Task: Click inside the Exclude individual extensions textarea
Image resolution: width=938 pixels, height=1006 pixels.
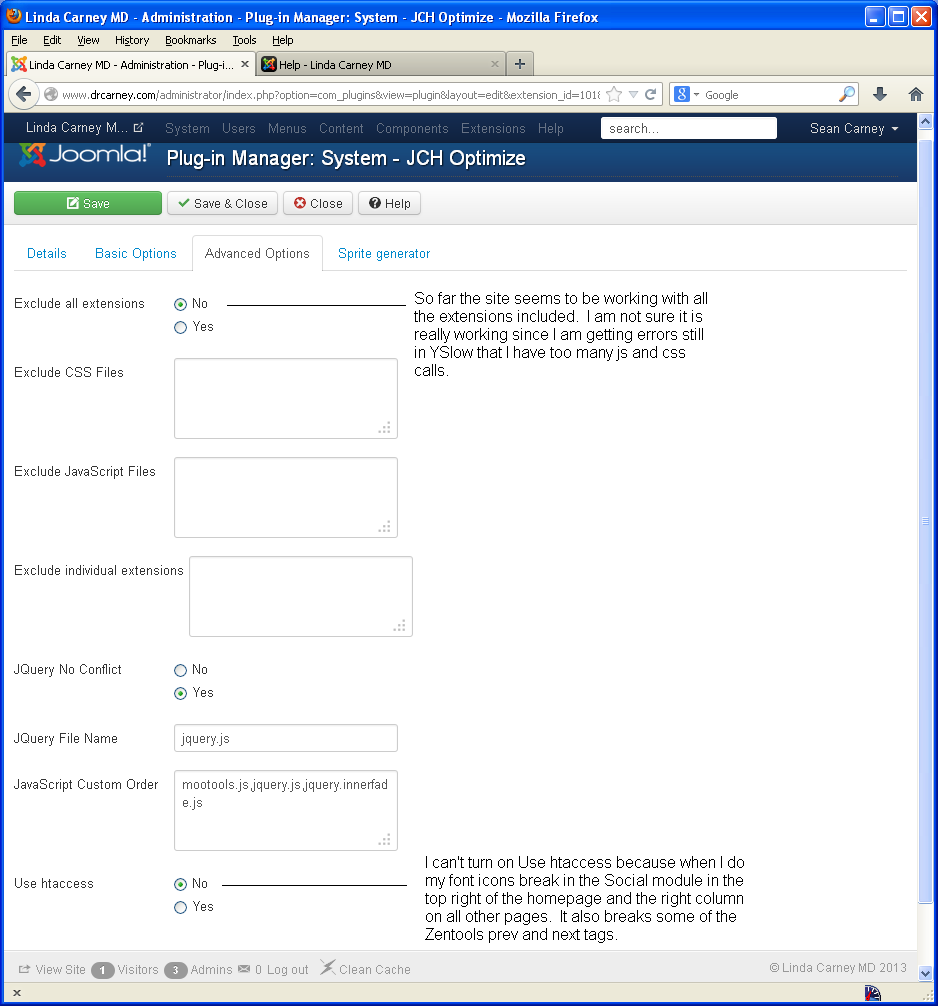Action: click(301, 597)
